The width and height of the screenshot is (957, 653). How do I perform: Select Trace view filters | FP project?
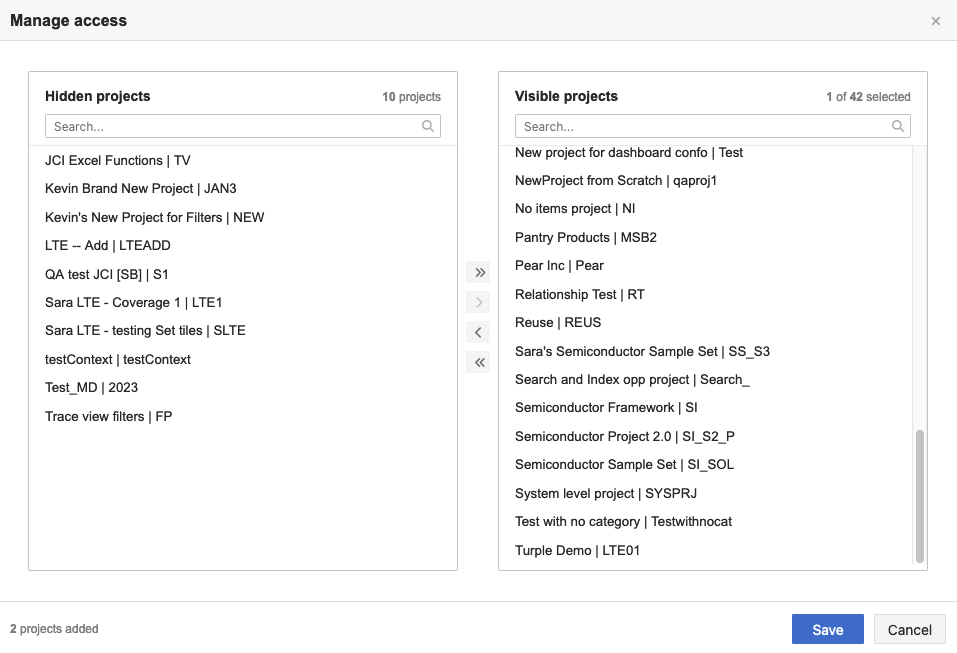point(109,416)
